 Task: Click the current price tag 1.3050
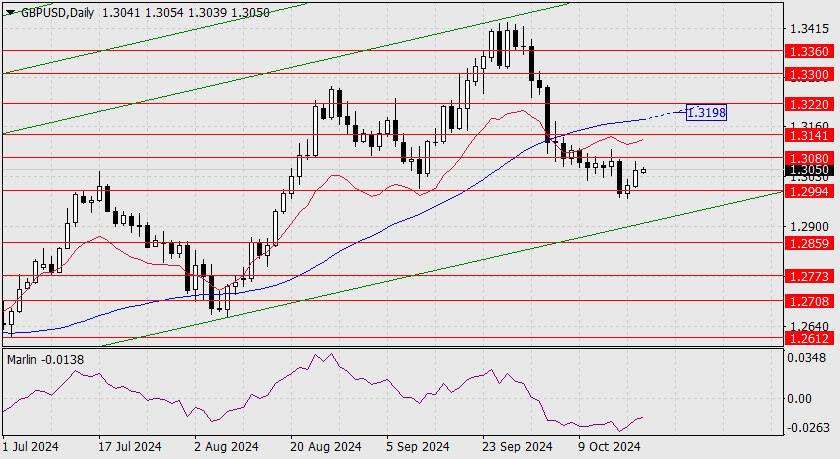pyautogui.click(x=809, y=170)
